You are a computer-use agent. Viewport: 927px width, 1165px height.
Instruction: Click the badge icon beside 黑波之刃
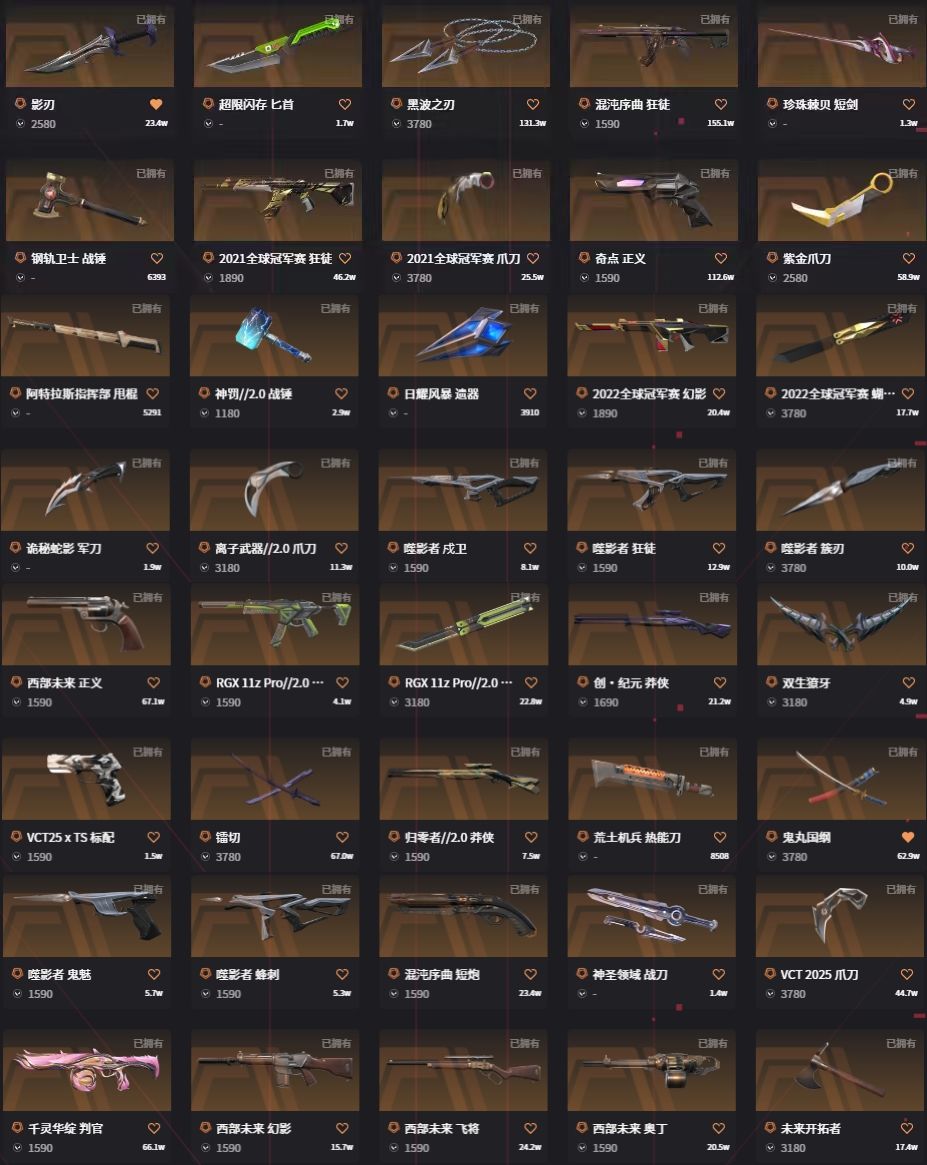point(396,104)
